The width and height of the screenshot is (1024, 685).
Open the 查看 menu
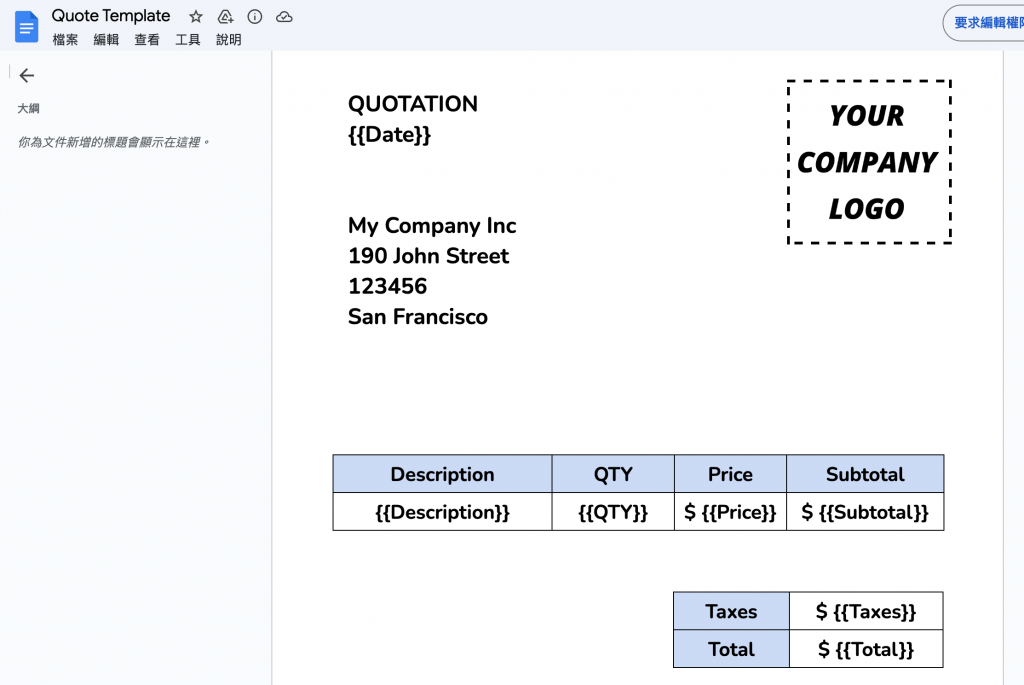(147, 40)
